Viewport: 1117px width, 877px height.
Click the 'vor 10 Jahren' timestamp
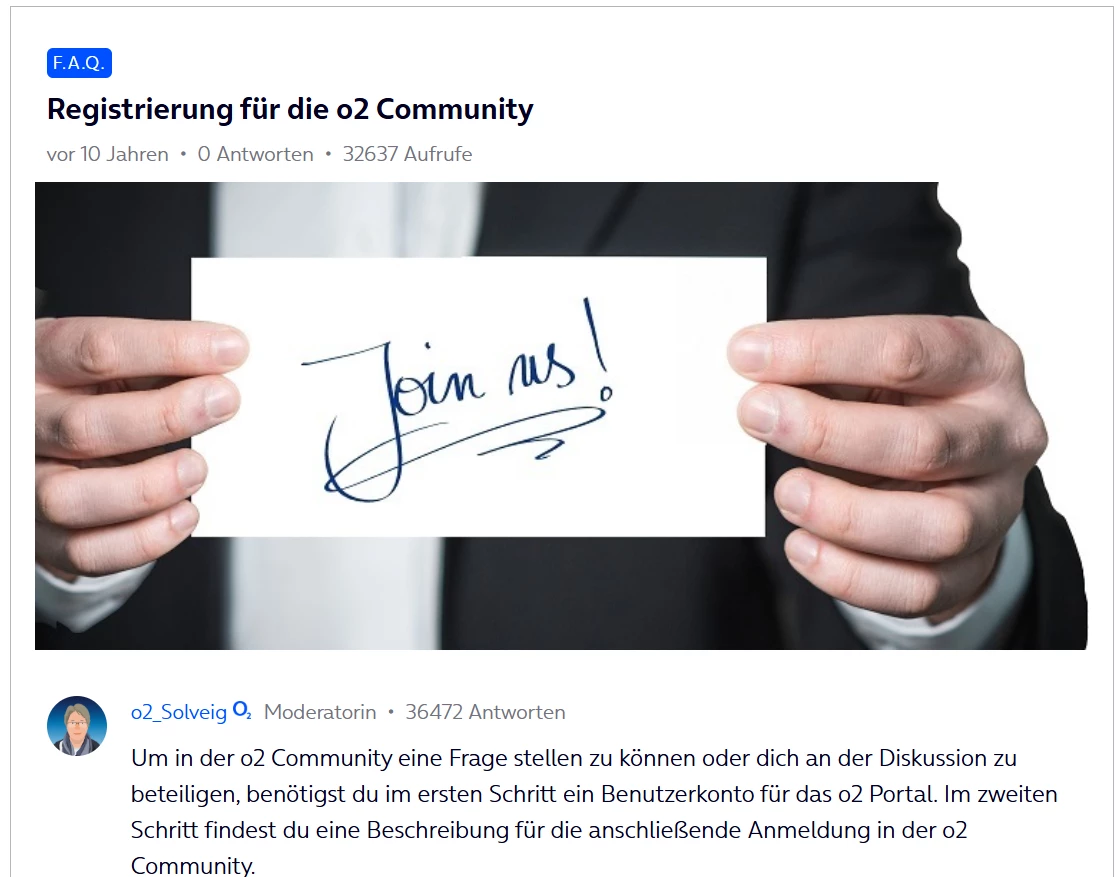tap(108, 154)
